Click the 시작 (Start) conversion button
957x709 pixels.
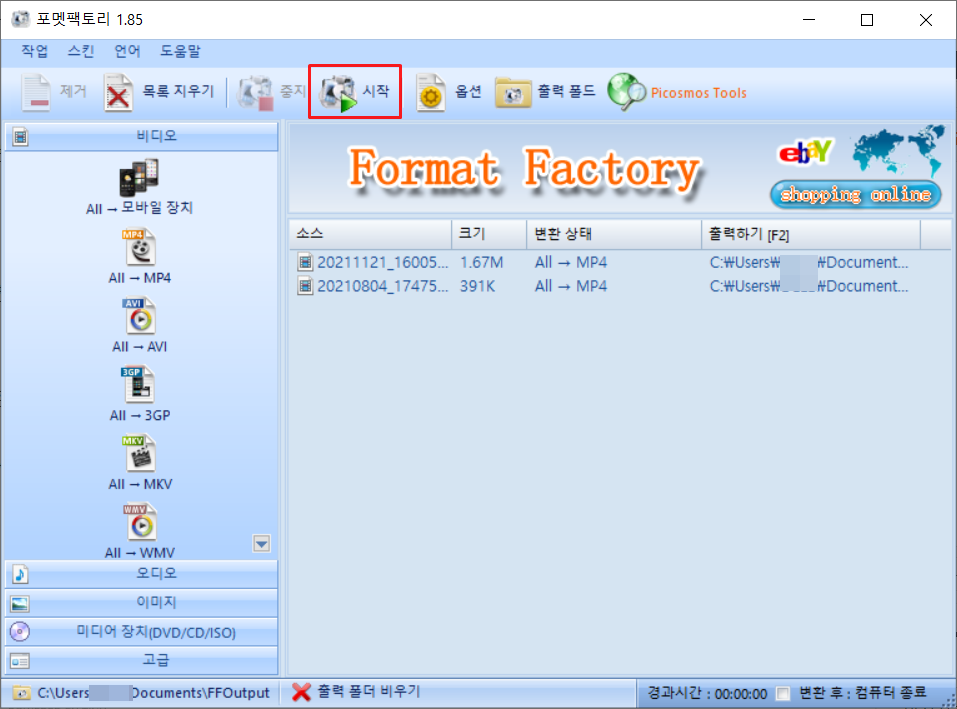[355, 92]
